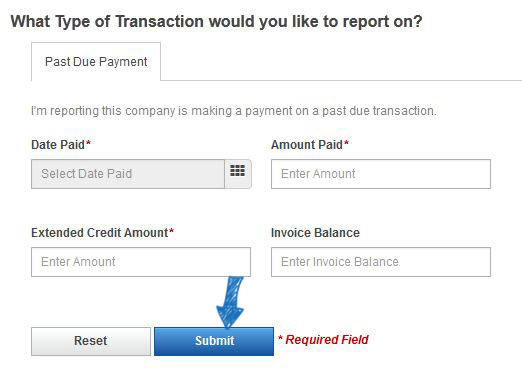Click the red asterisk beside Date Paid
The height and width of the screenshot is (374, 522).
click(88, 143)
